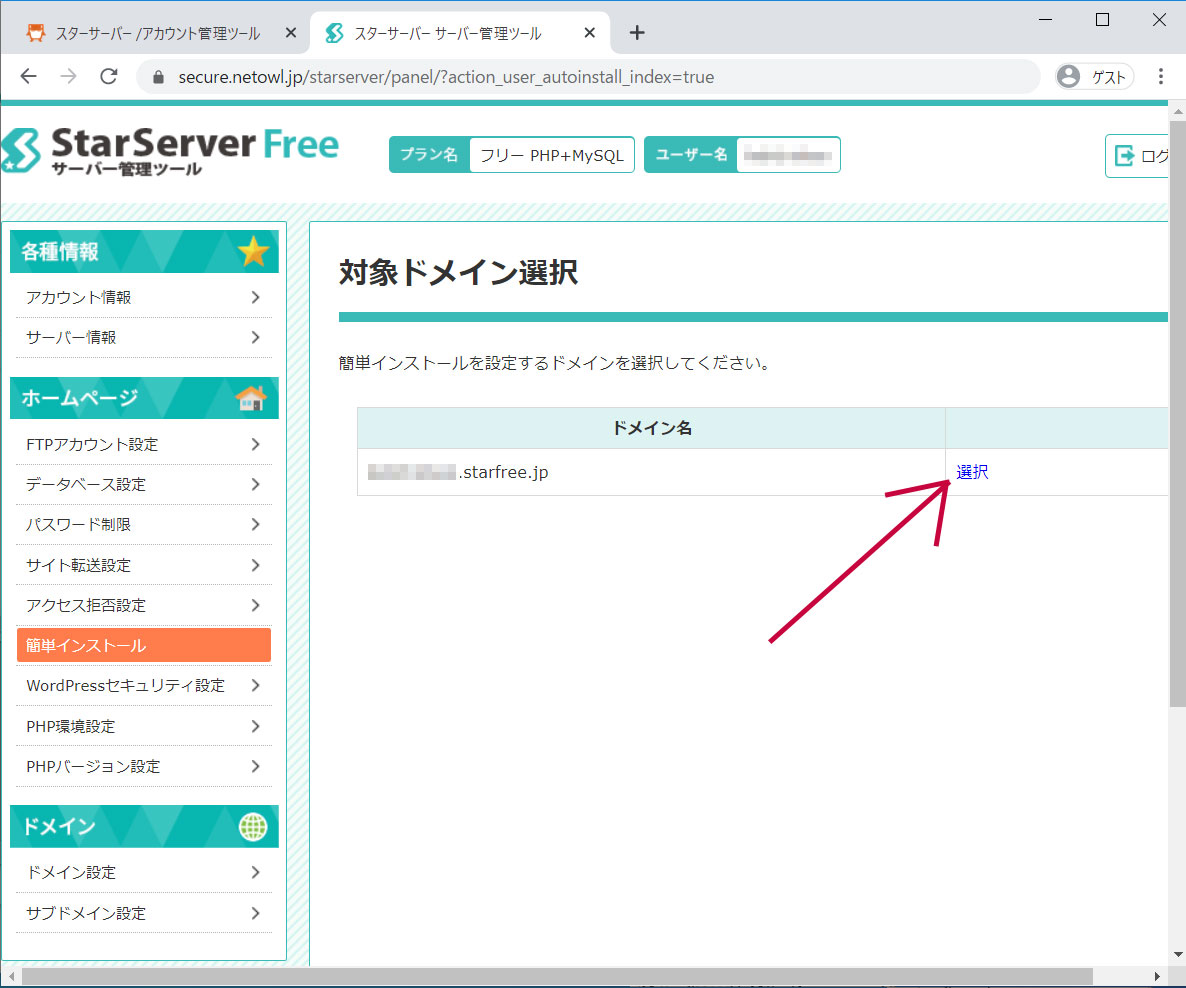Go to データベース設定
Viewport: 1186px width, 988px height.
[x=144, y=484]
